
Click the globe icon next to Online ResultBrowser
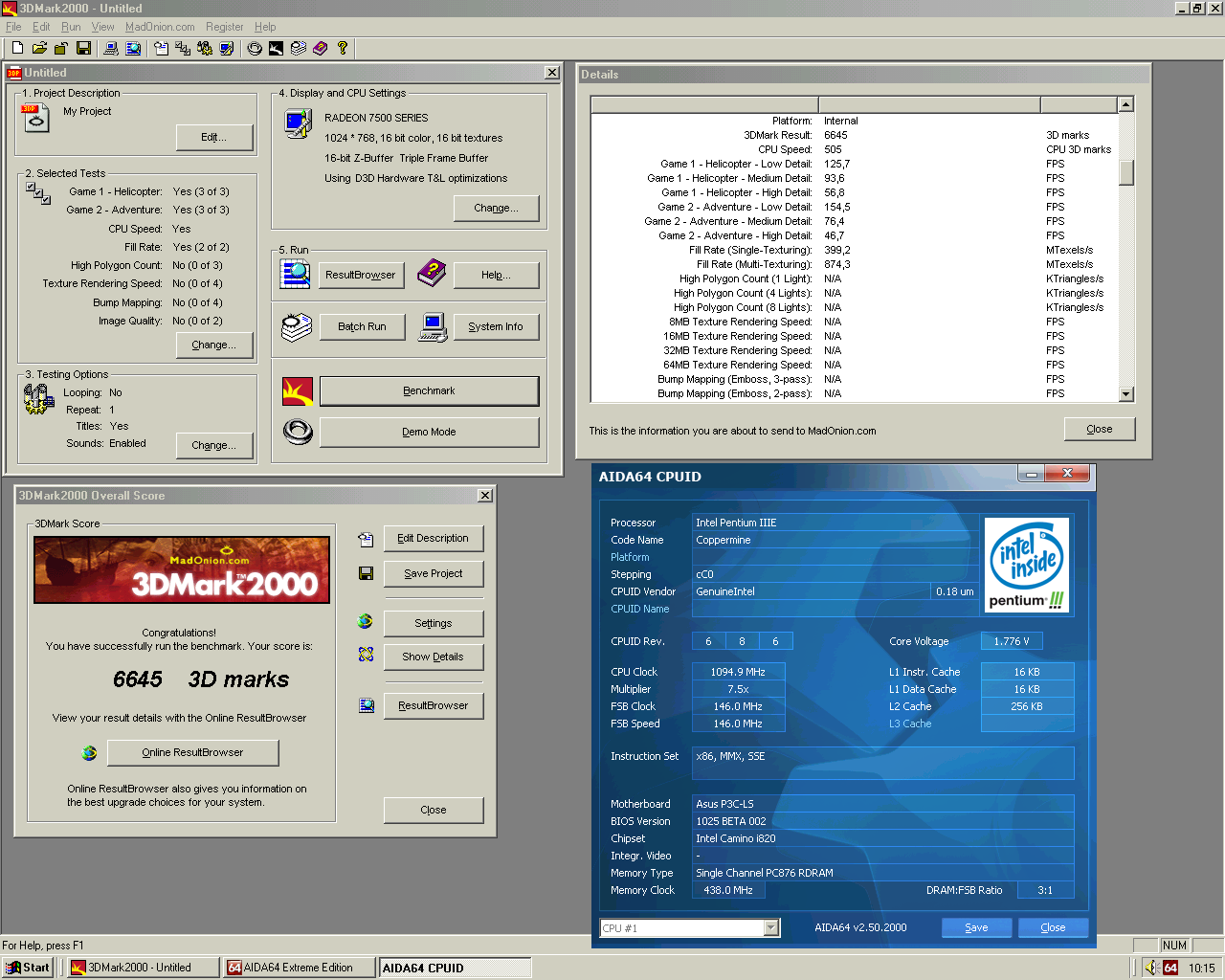[x=89, y=753]
